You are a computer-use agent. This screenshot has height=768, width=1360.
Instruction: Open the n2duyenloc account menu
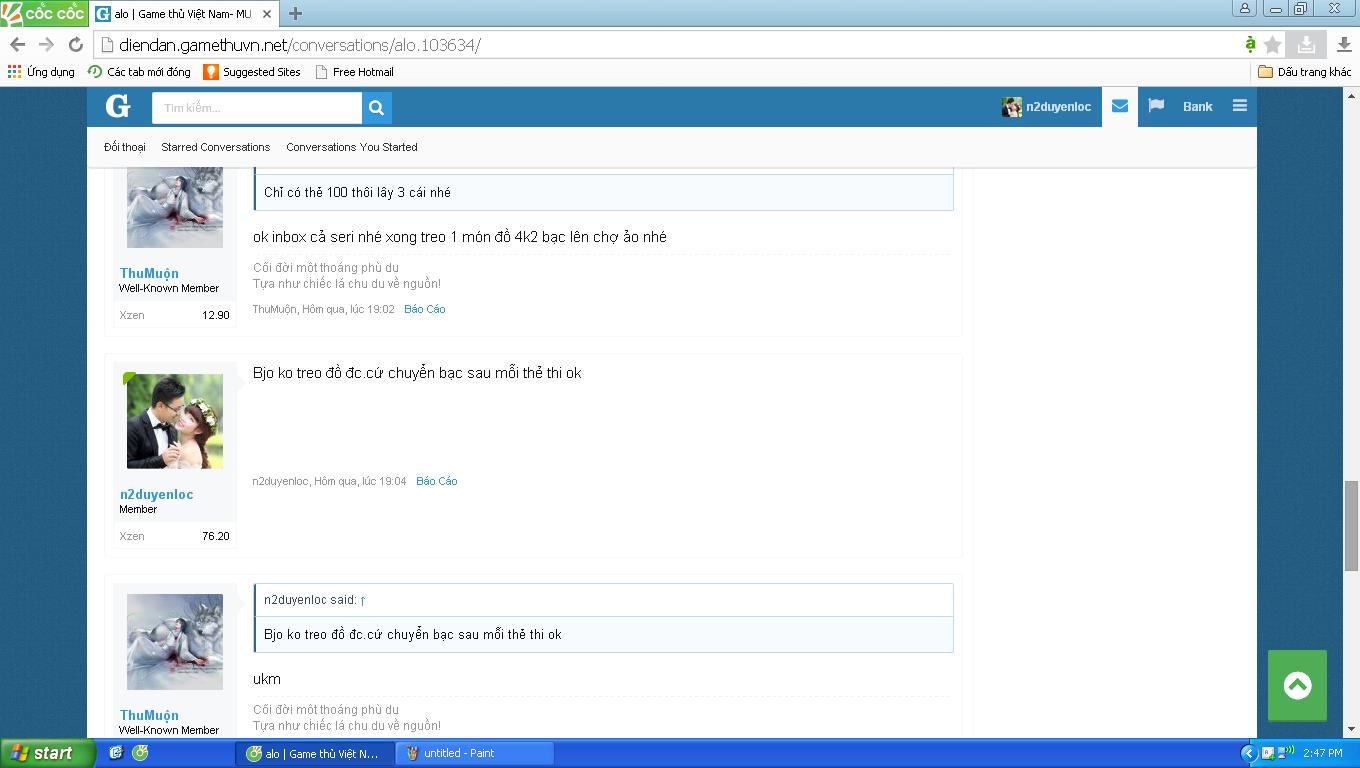(x=1047, y=106)
